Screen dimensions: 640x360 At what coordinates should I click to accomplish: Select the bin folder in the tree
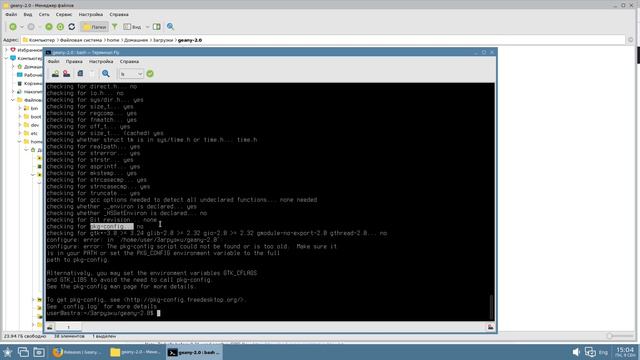click(x=31, y=108)
